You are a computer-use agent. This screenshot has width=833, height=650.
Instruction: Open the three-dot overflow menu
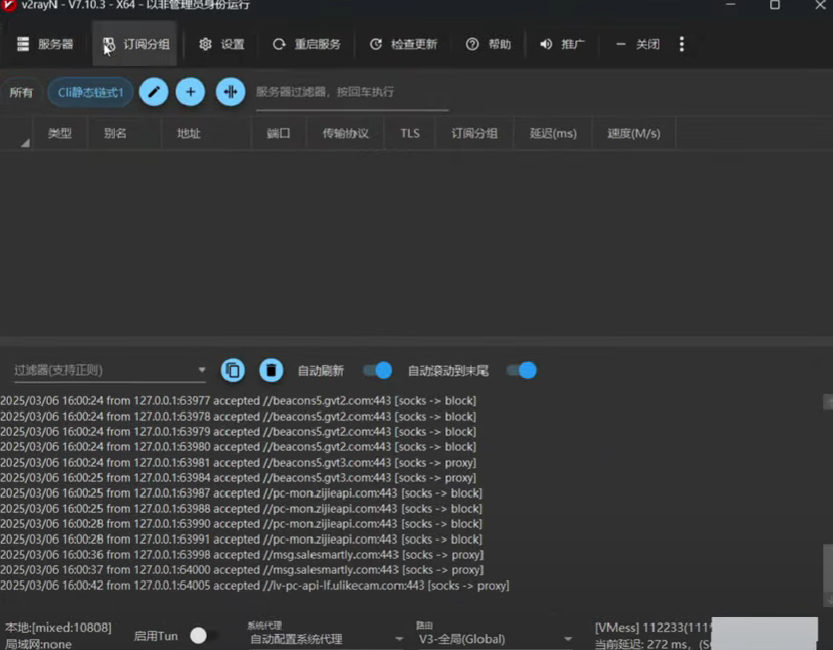click(682, 44)
